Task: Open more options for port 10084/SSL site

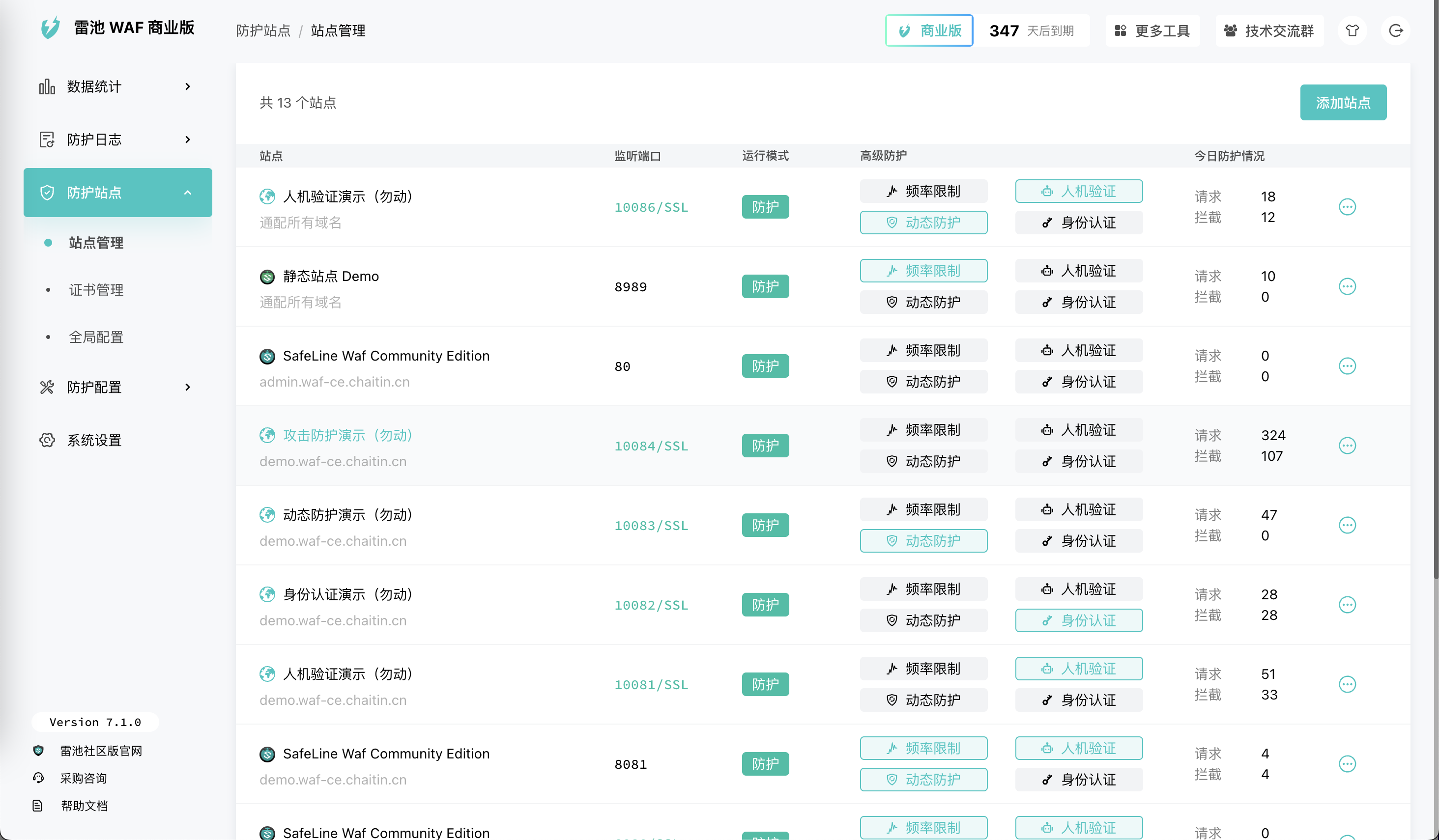Action: pyautogui.click(x=1347, y=446)
